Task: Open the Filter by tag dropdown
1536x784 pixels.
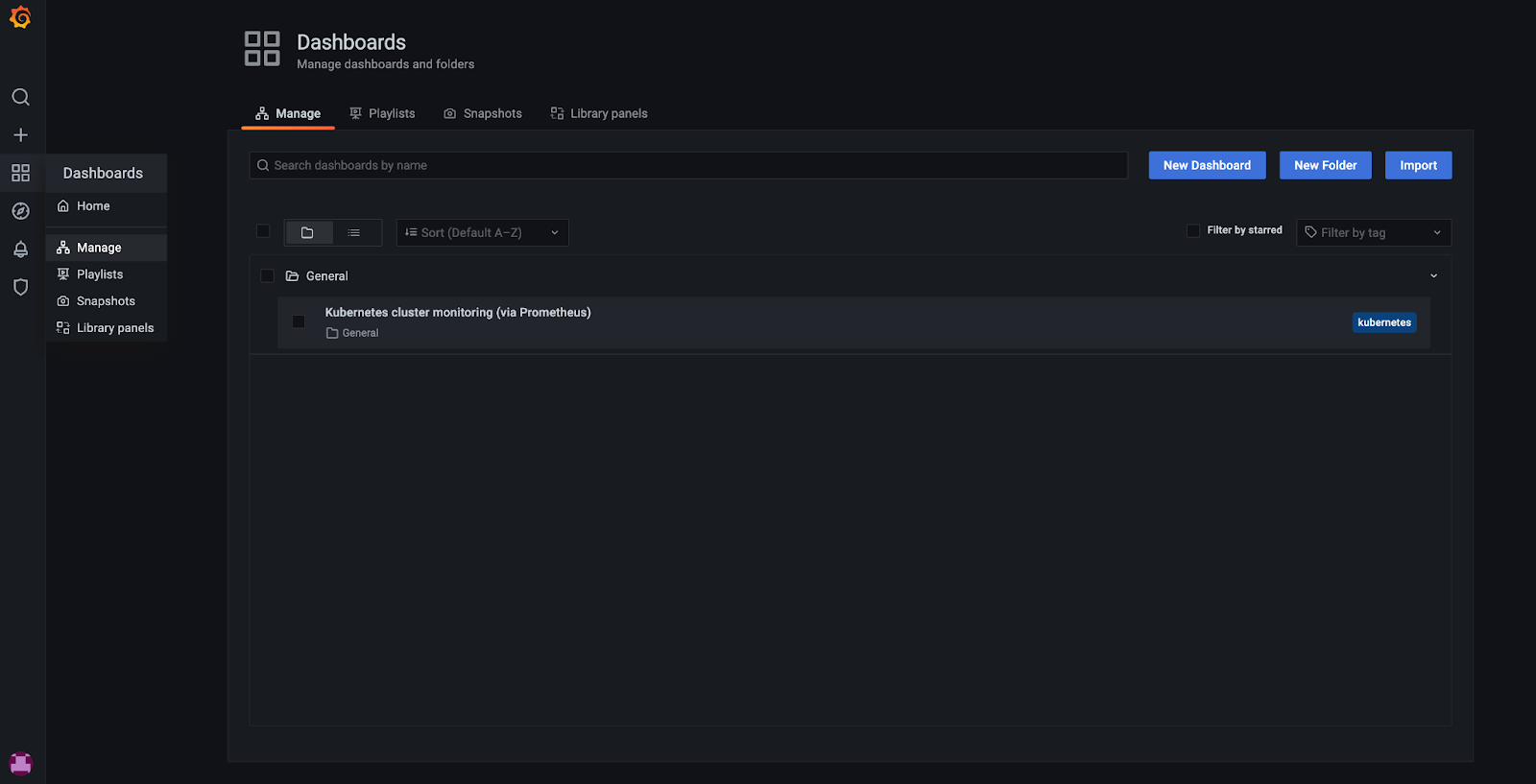Action: (x=1373, y=232)
